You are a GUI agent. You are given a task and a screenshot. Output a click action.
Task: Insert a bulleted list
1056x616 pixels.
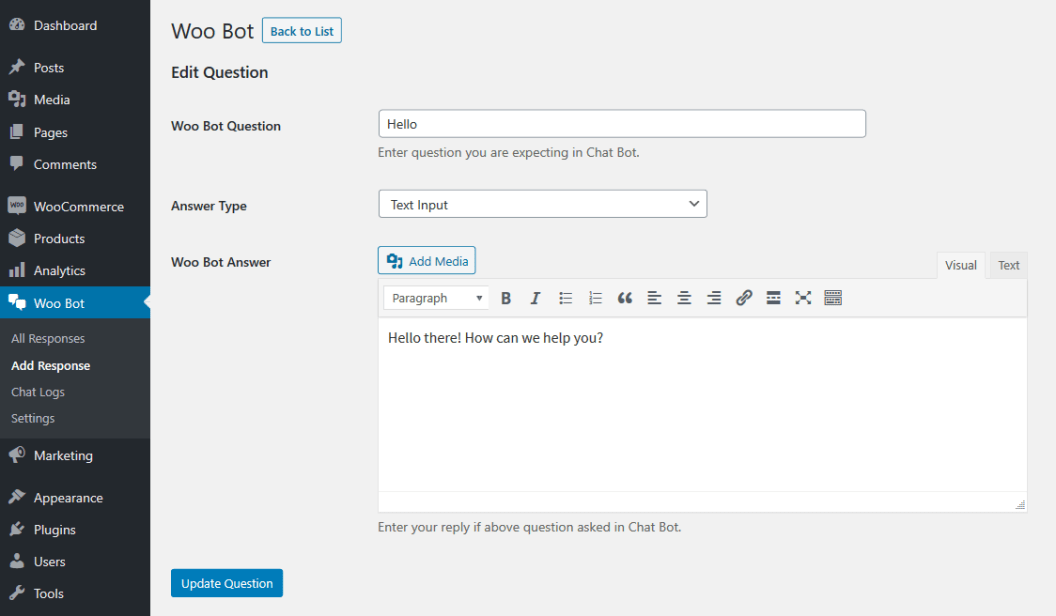[565, 298]
